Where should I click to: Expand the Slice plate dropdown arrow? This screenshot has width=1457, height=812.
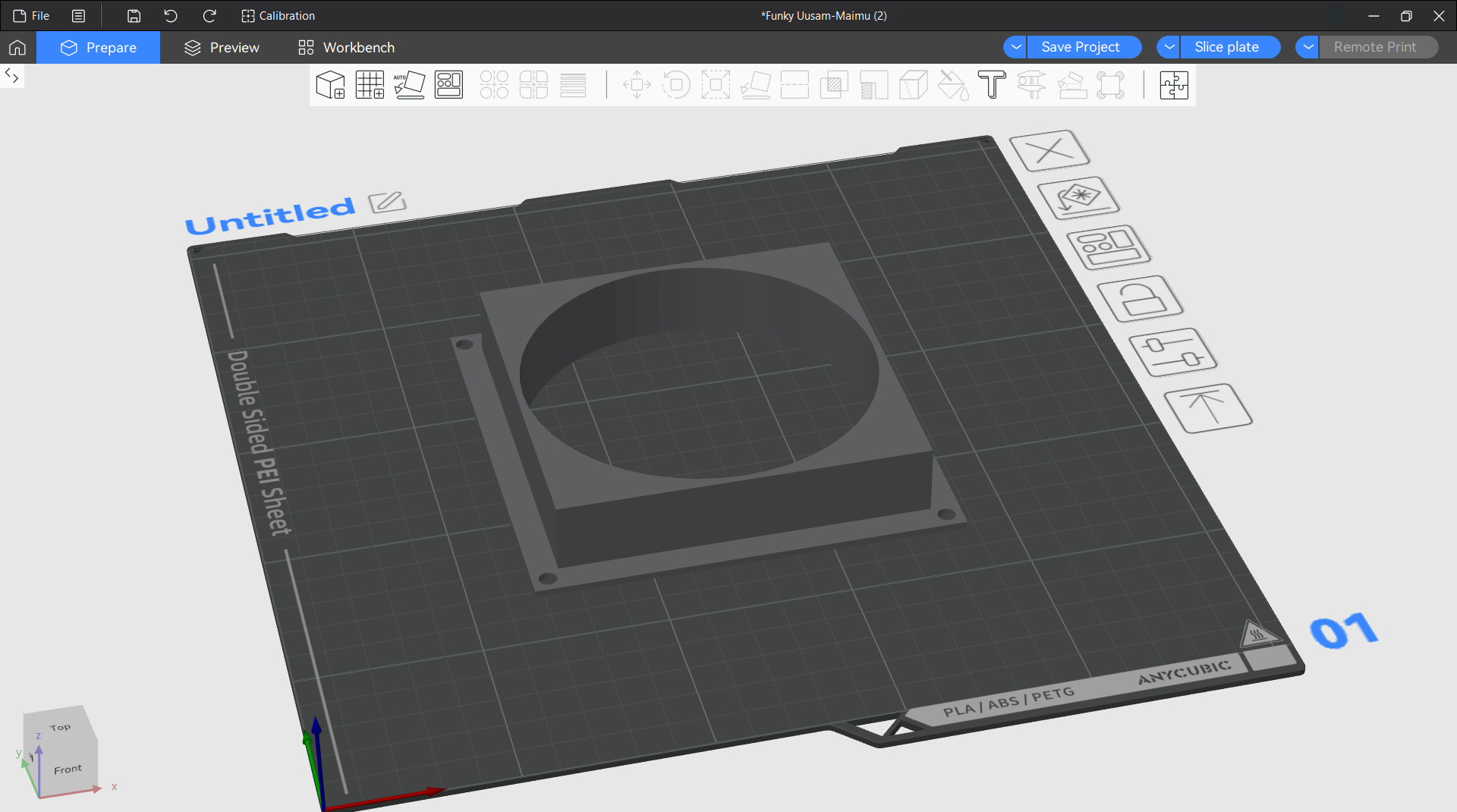1169,47
